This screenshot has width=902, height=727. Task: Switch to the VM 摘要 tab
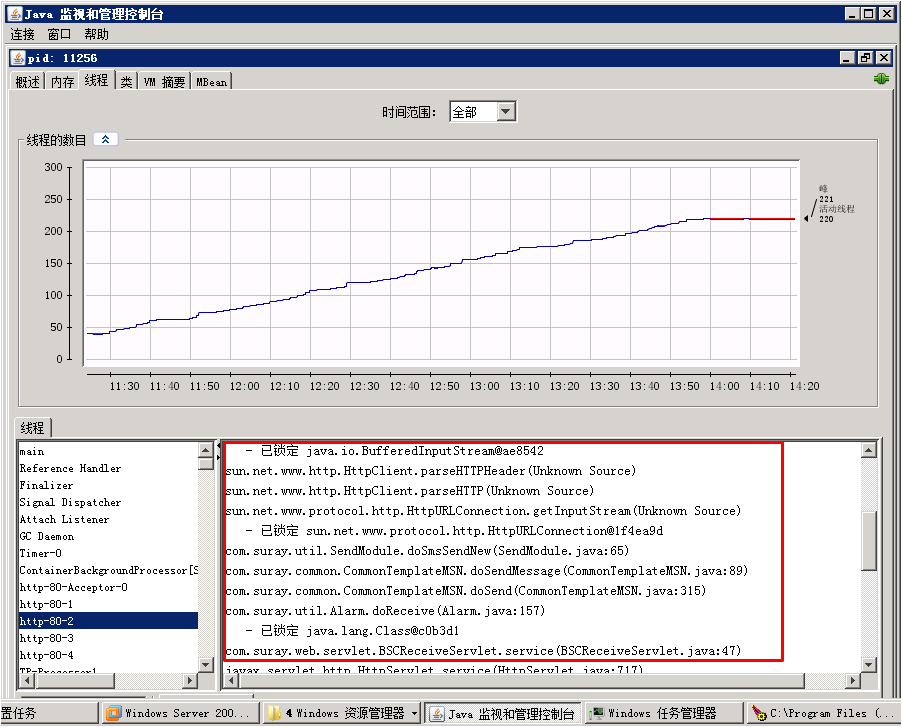(164, 82)
